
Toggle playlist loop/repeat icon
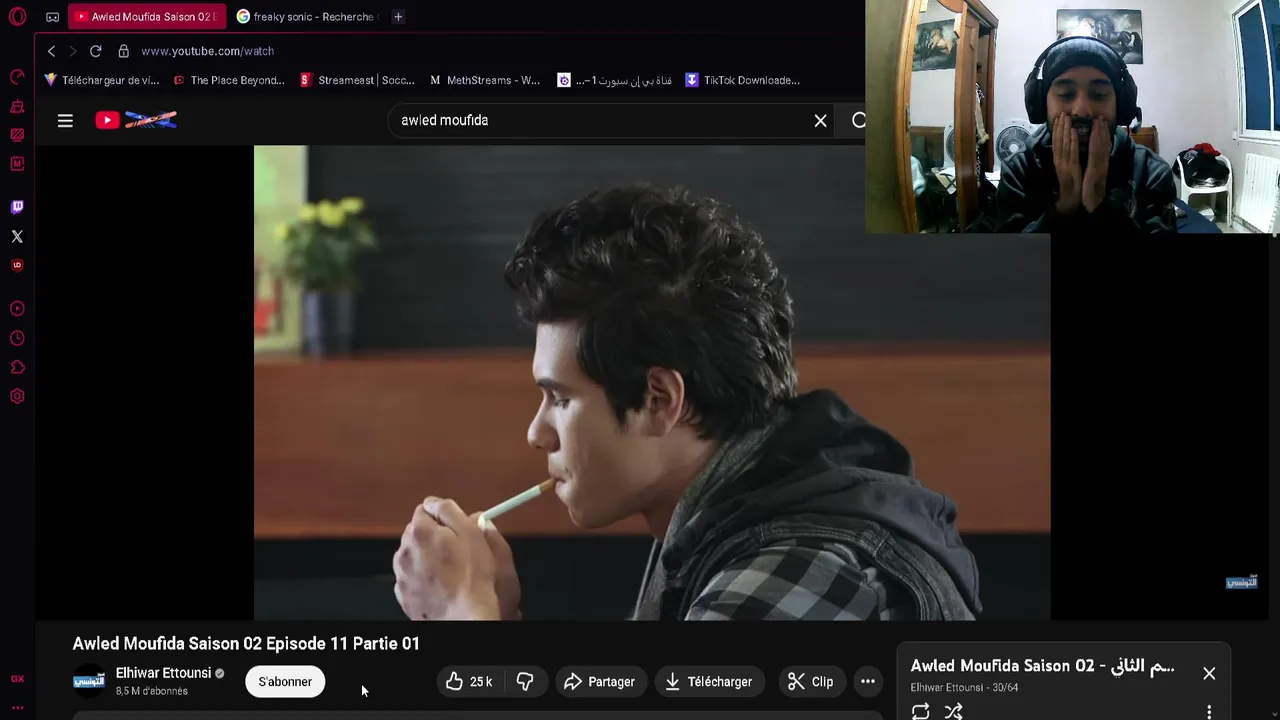click(920, 711)
